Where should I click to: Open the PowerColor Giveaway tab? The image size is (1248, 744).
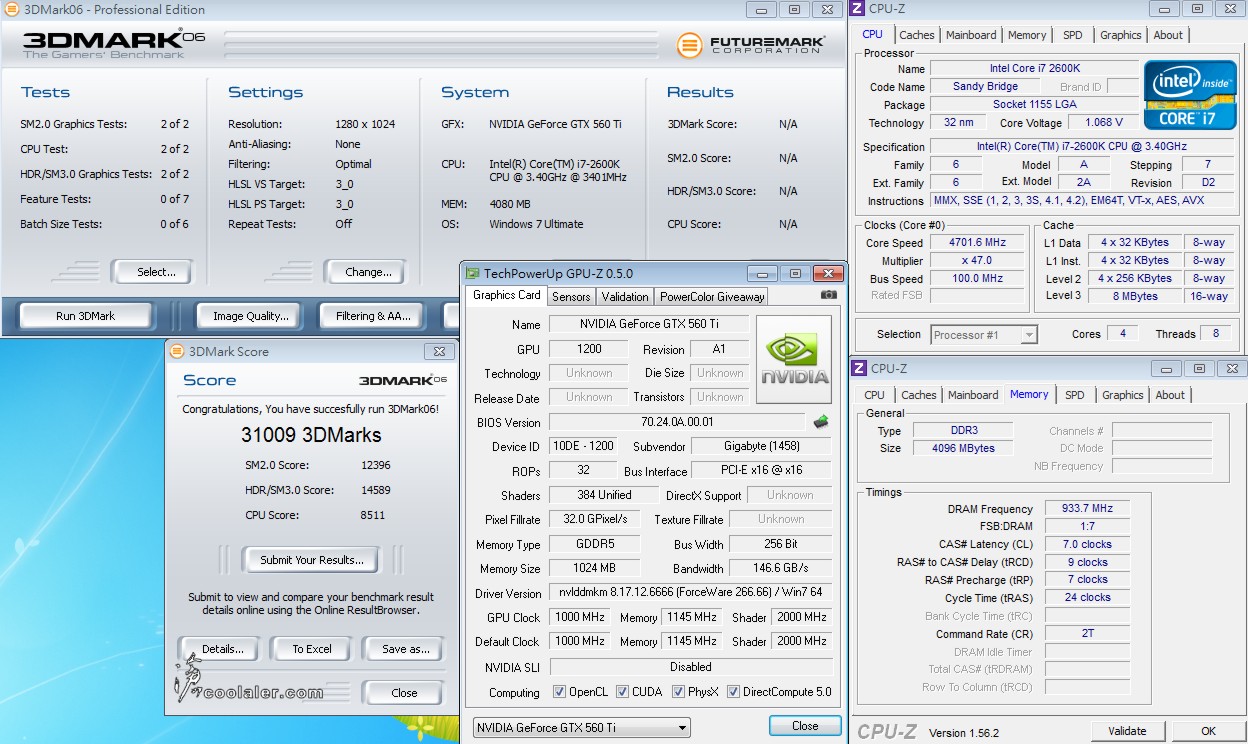[711, 296]
